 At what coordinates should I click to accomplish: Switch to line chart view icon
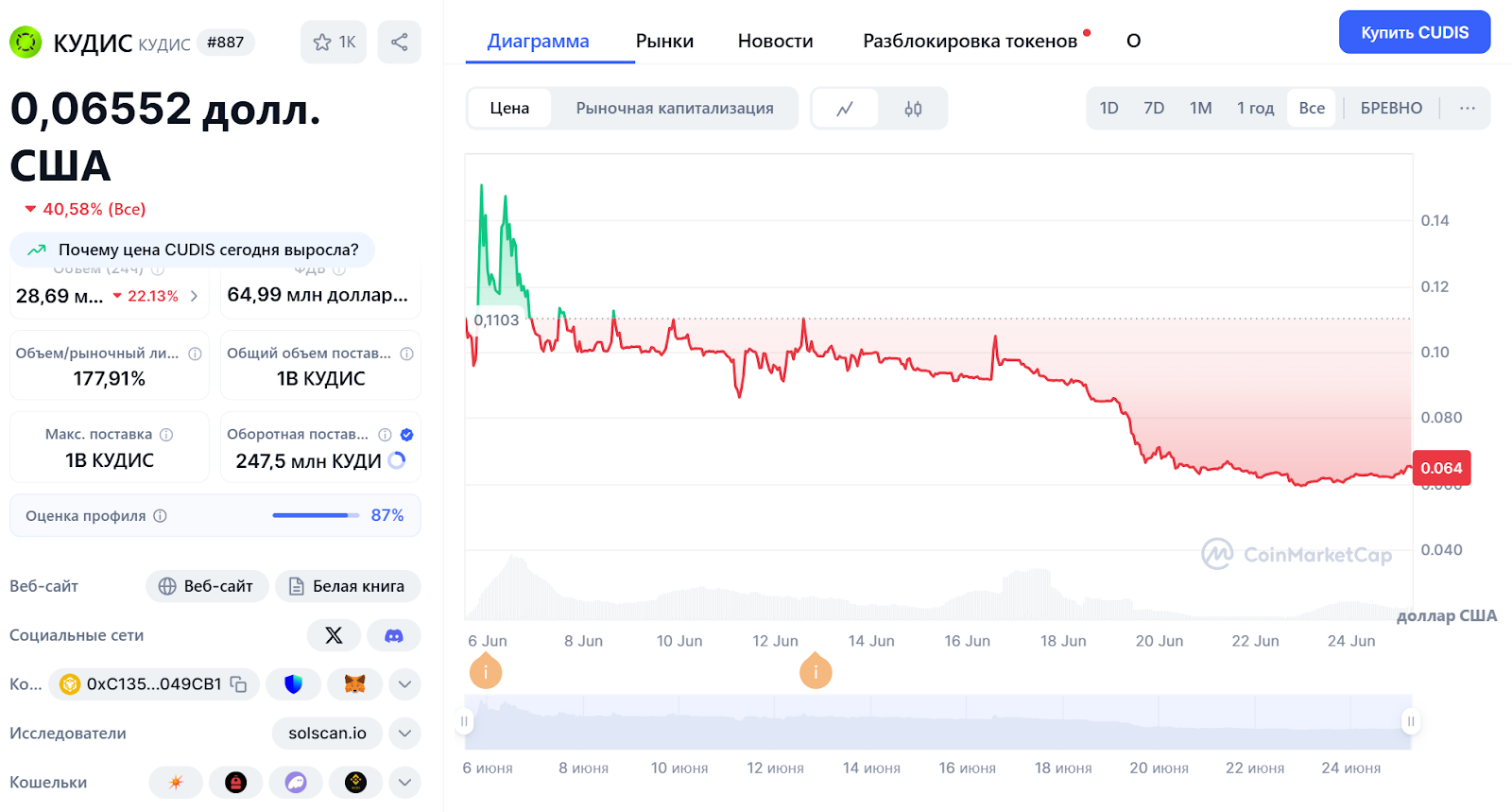pyautogui.click(x=845, y=109)
